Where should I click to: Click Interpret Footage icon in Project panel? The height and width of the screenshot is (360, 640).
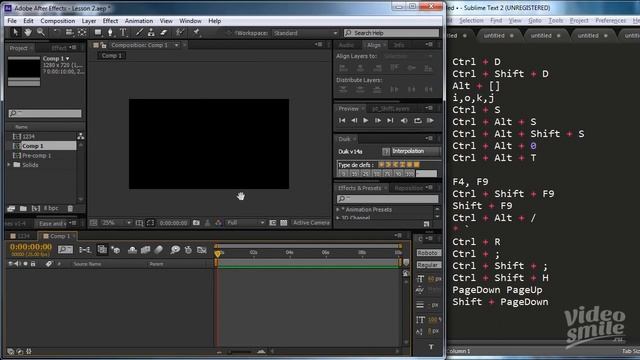click(x=11, y=209)
